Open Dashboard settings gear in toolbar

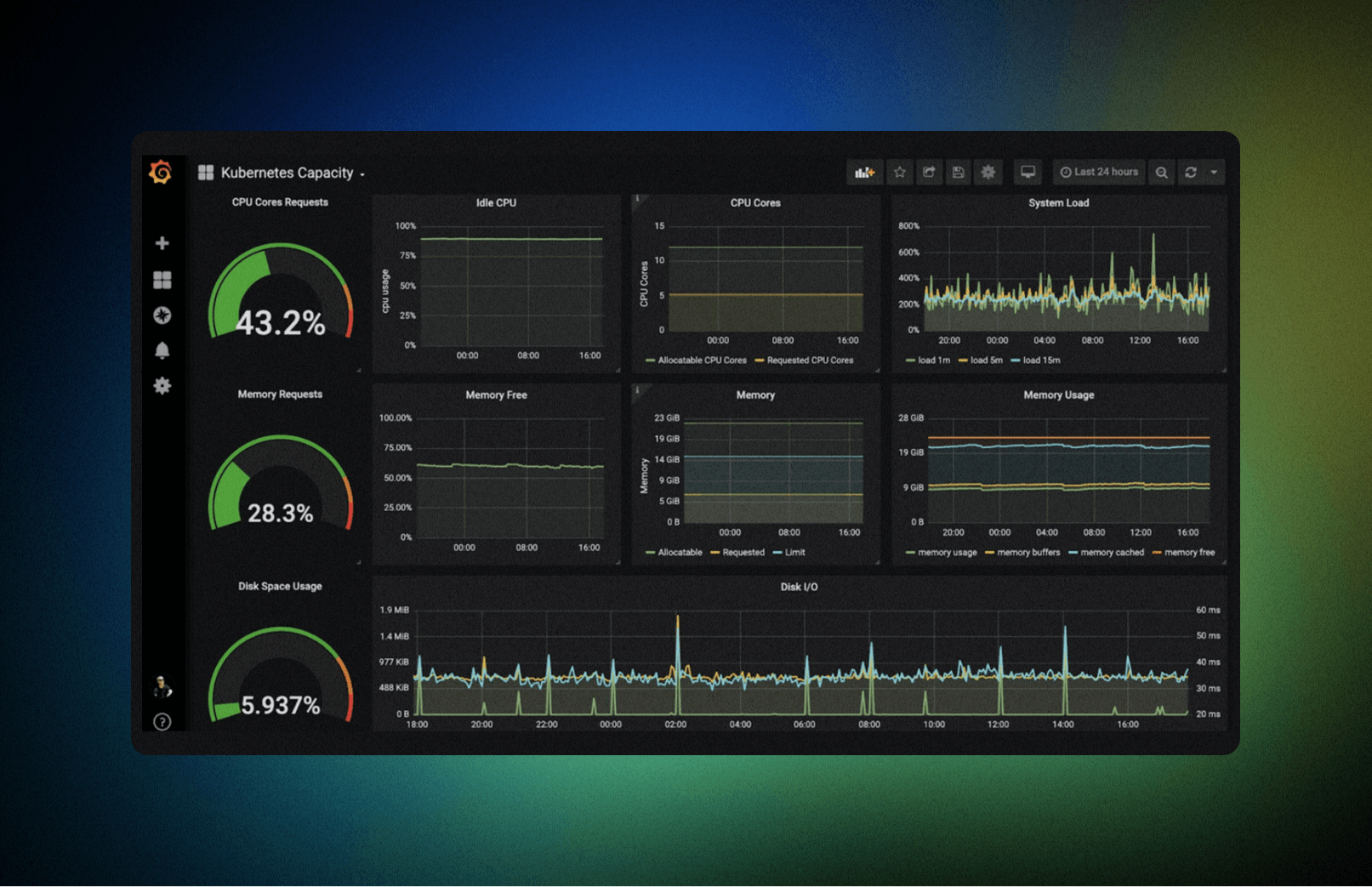[988, 173]
